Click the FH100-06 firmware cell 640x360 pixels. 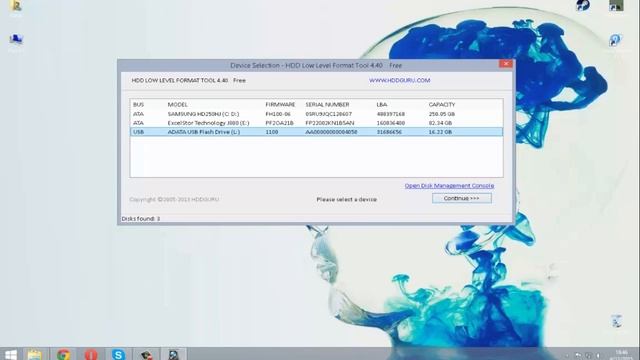(278, 114)
